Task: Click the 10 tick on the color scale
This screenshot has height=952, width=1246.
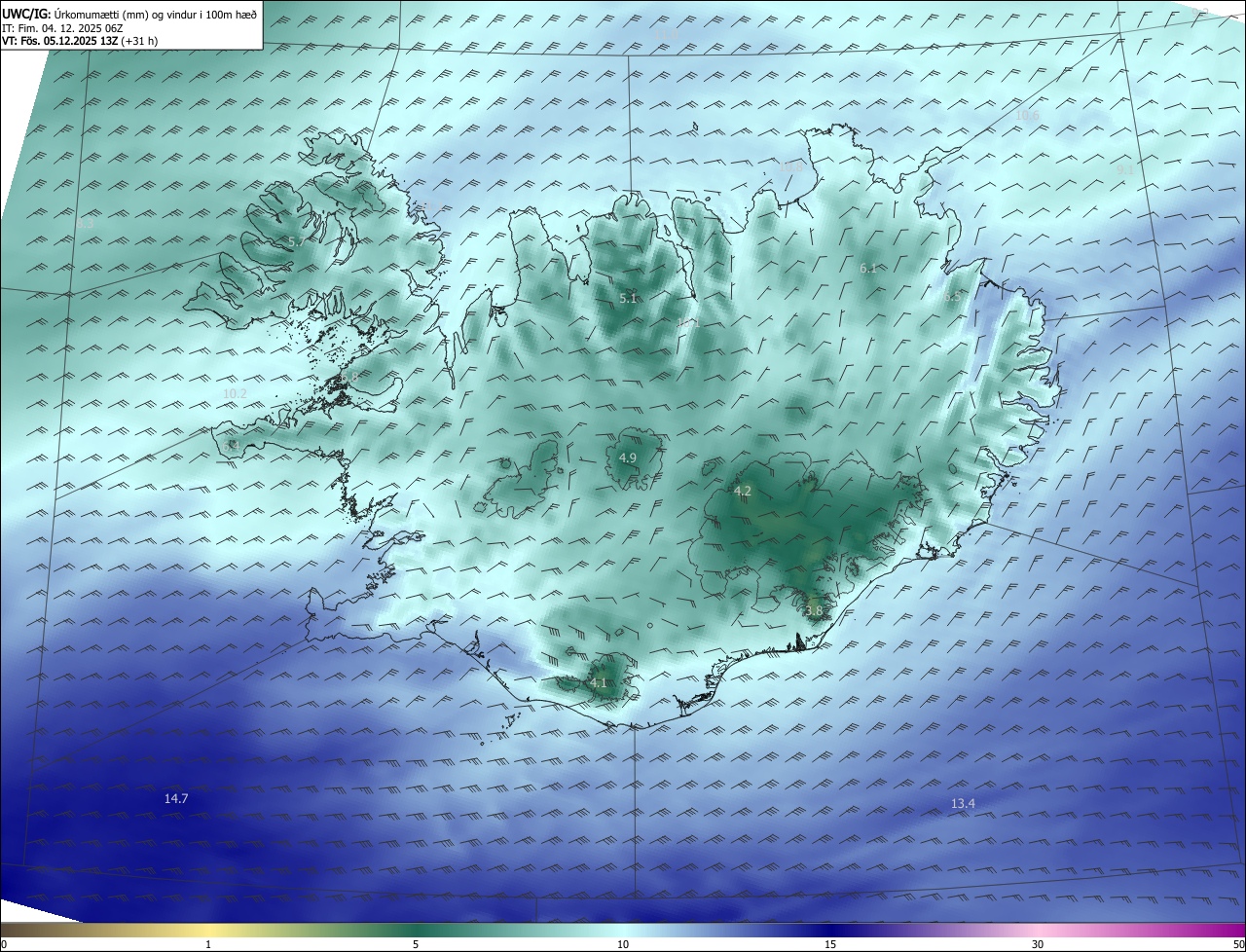Action: (623, 944)
